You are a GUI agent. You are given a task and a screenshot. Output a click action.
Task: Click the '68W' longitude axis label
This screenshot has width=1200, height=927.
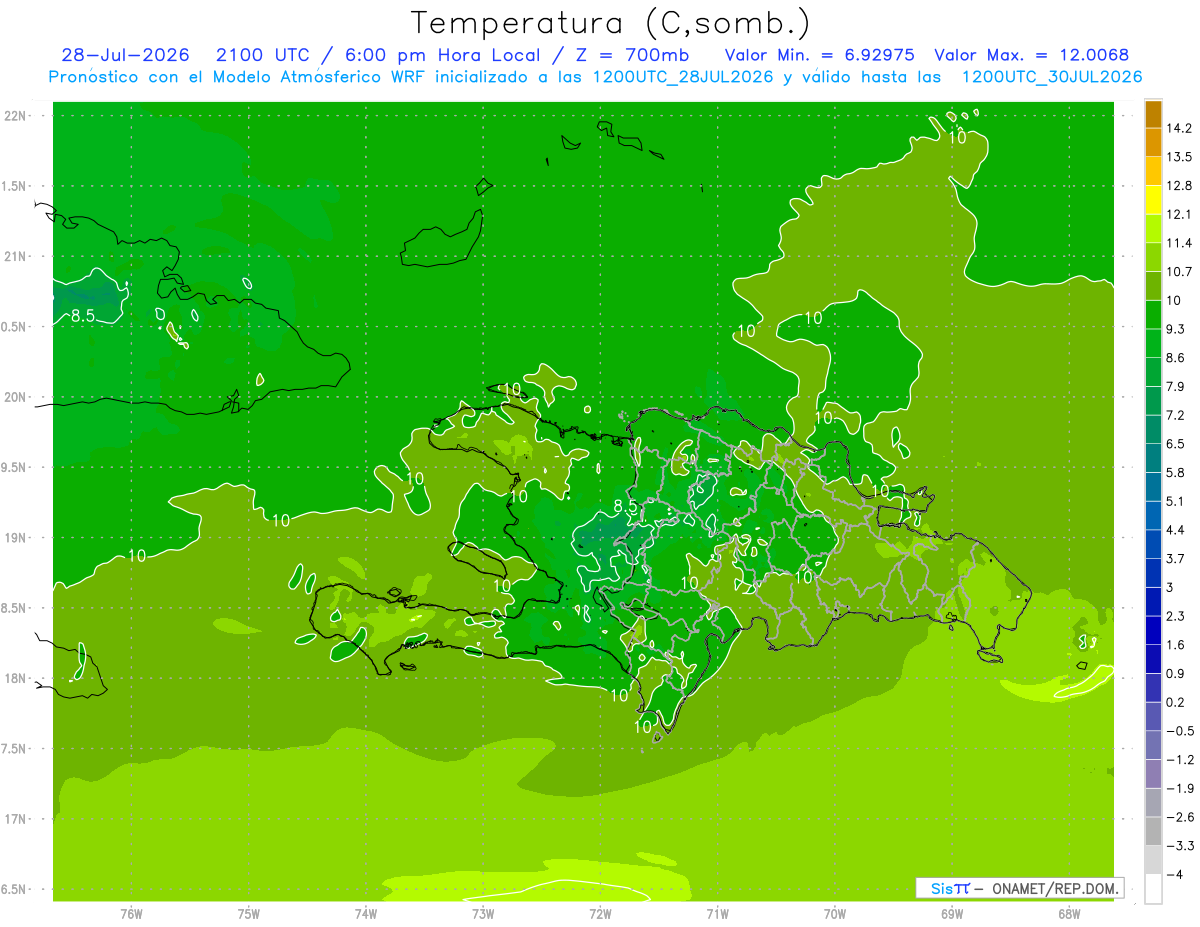[x=1068, y=913]
